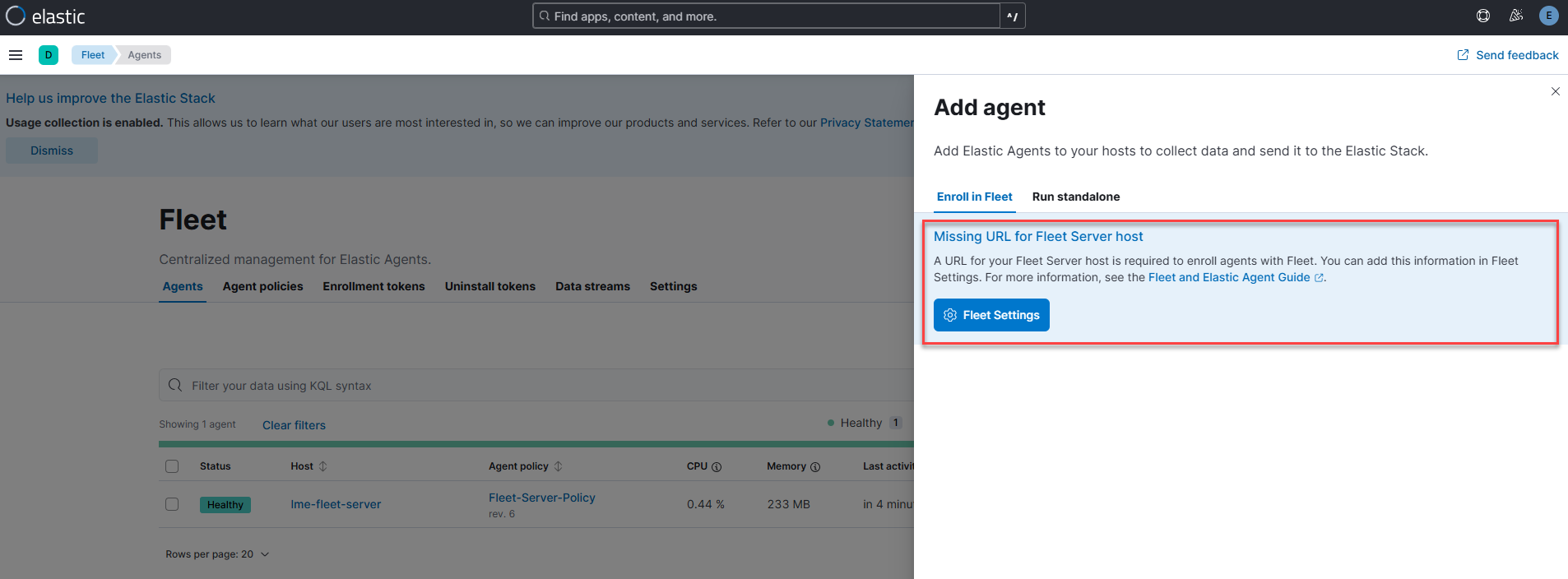Click the 0.44 % CPU value
The image size is (1568, 579).
click(706, 504)
